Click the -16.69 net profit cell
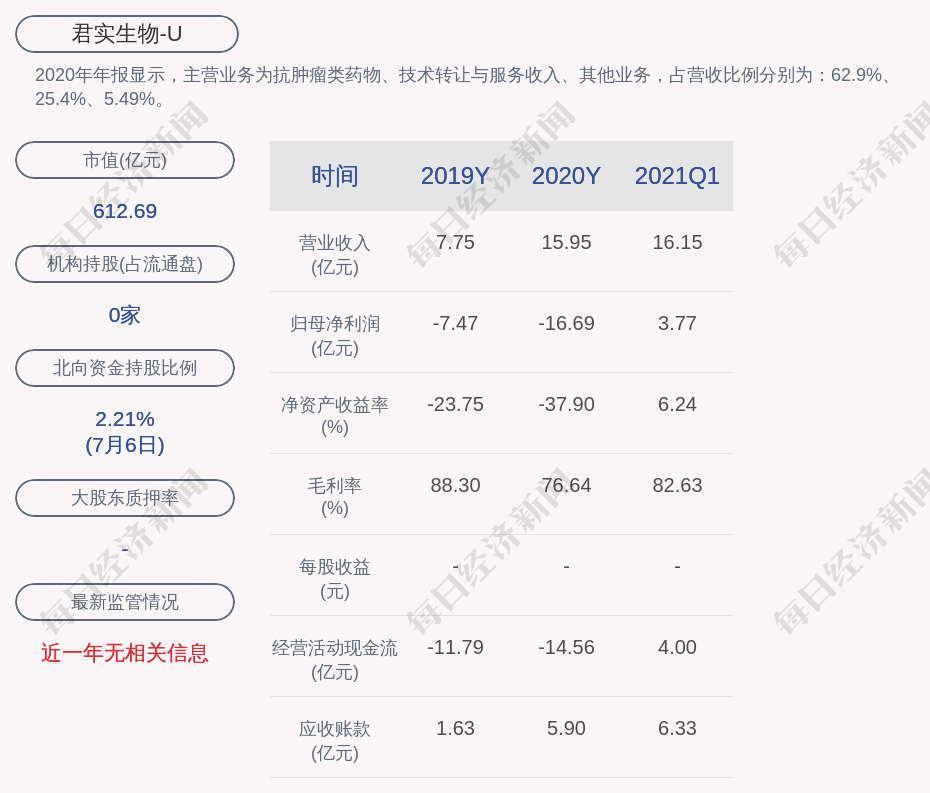 point(566,323)
